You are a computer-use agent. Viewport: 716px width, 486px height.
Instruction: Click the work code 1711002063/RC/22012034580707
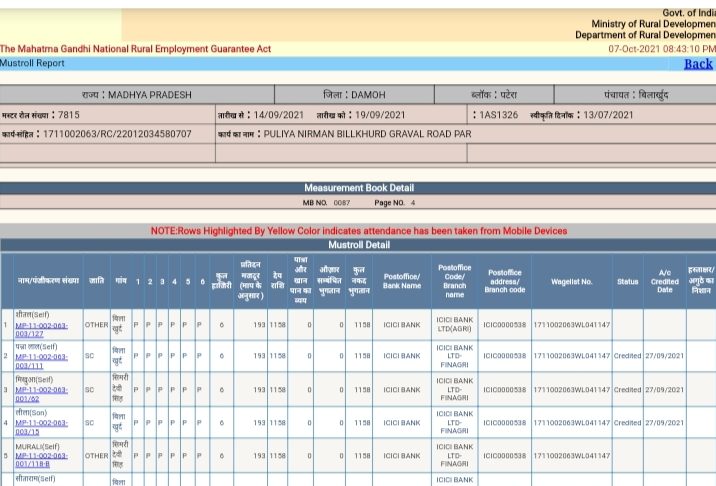(117, 134)
